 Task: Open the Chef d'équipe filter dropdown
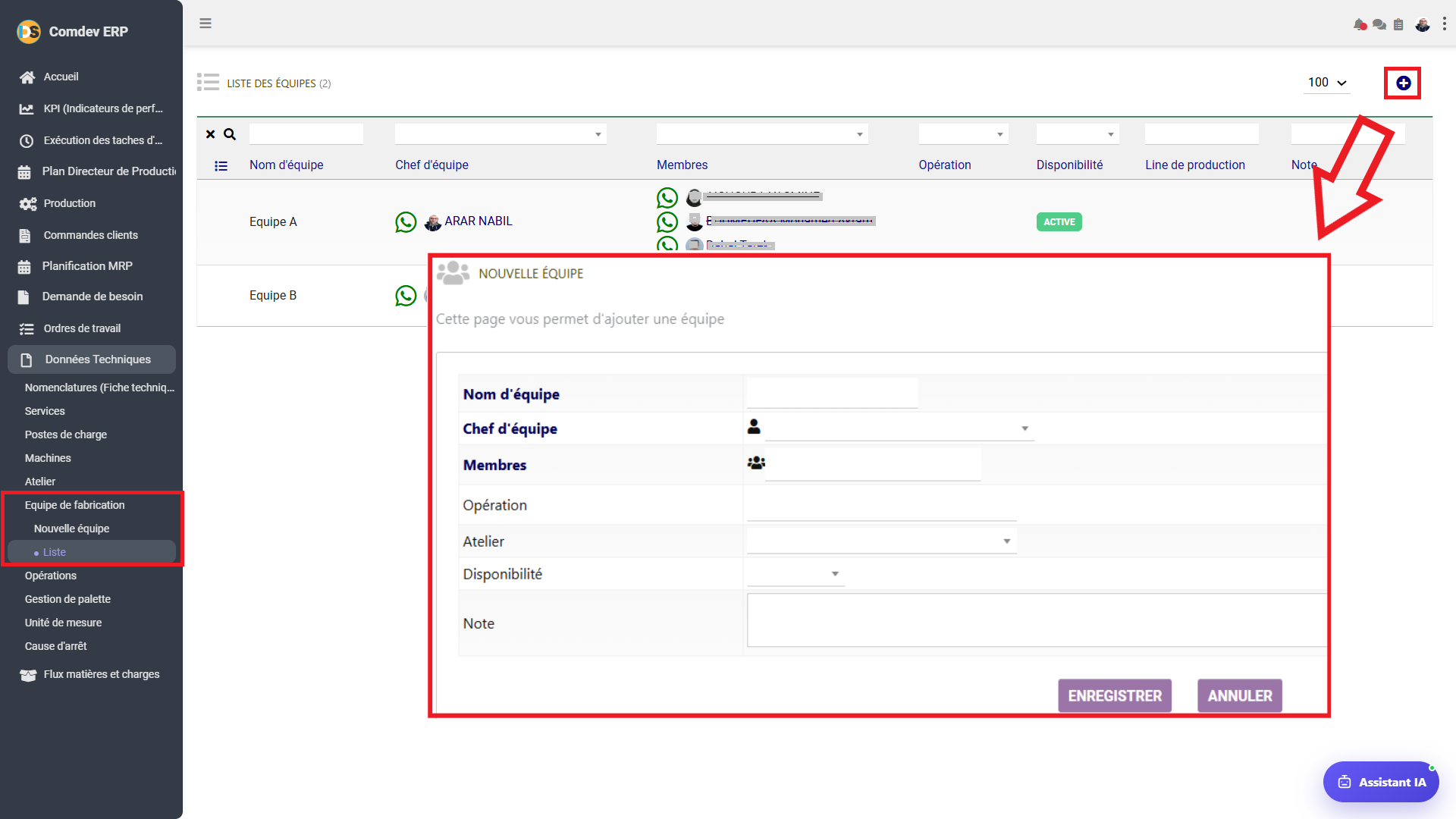(x=500, y=134)
